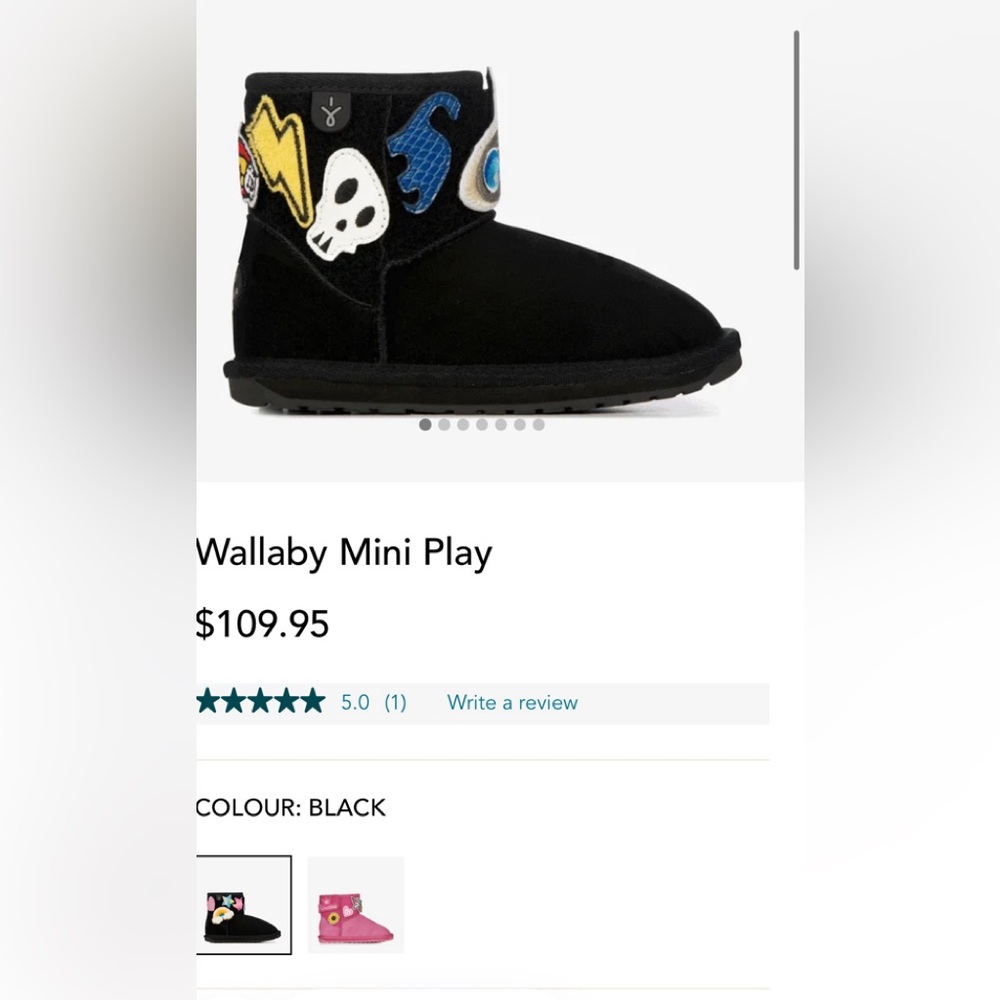Open the Write a review link
Image resolution: width=1000 pixels, height=1000 pixels.
point(512,702)
